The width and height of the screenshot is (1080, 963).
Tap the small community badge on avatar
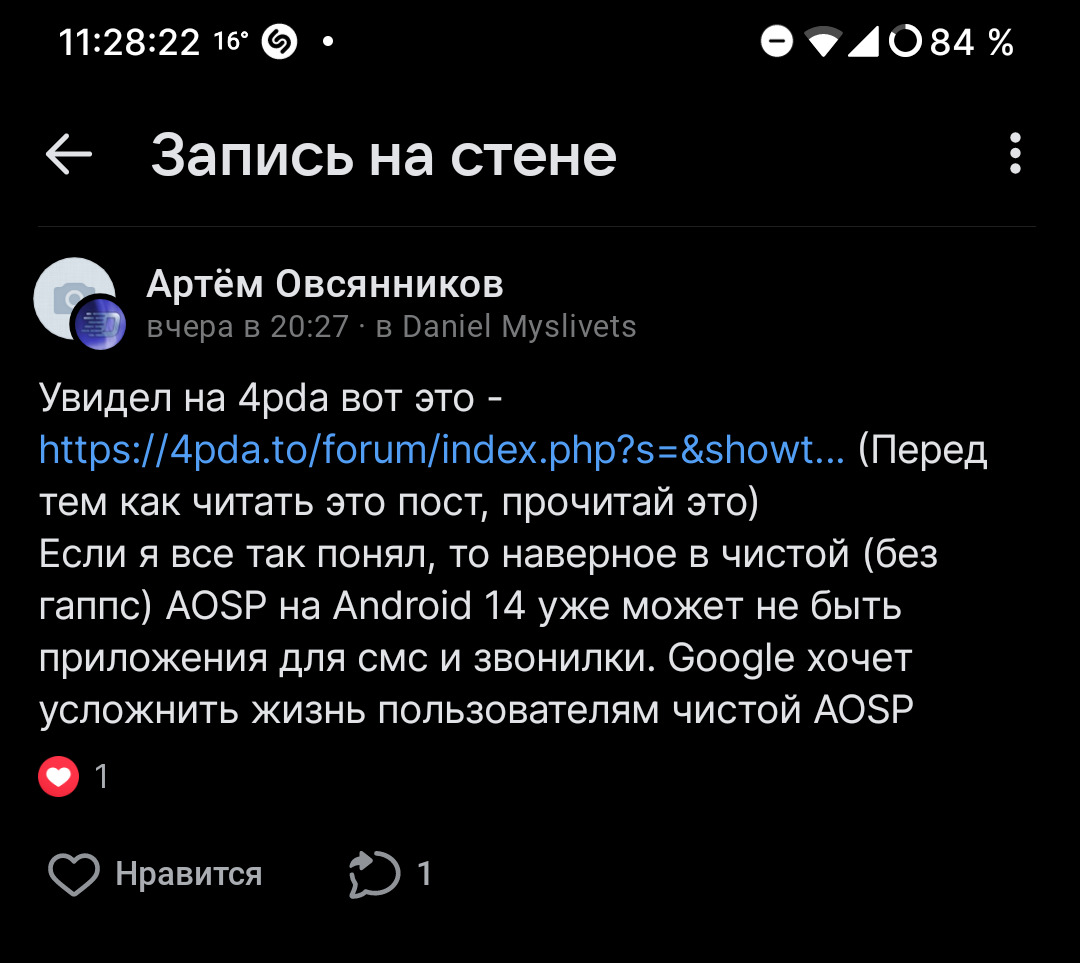100,323
